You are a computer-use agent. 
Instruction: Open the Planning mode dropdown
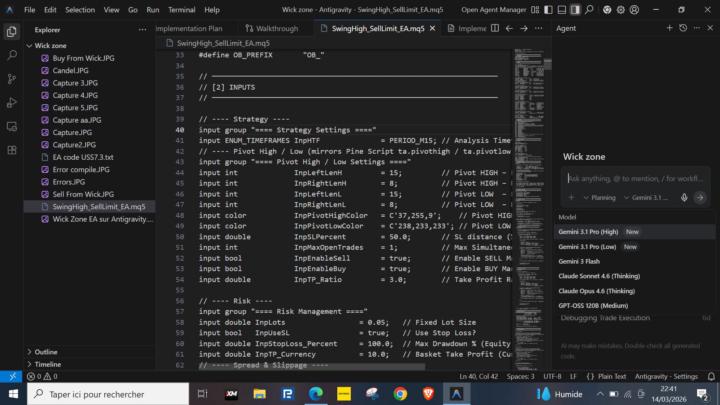(600, 197)
